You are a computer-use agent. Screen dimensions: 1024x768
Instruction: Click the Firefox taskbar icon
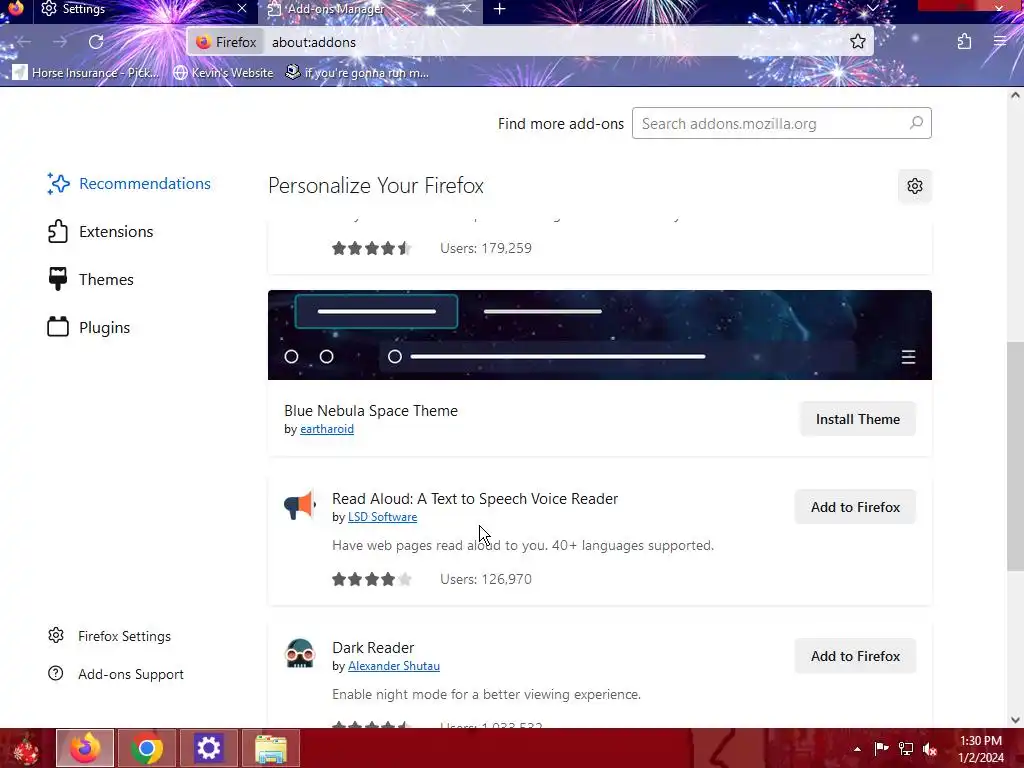pyautogui.click(x=85, y=748)
